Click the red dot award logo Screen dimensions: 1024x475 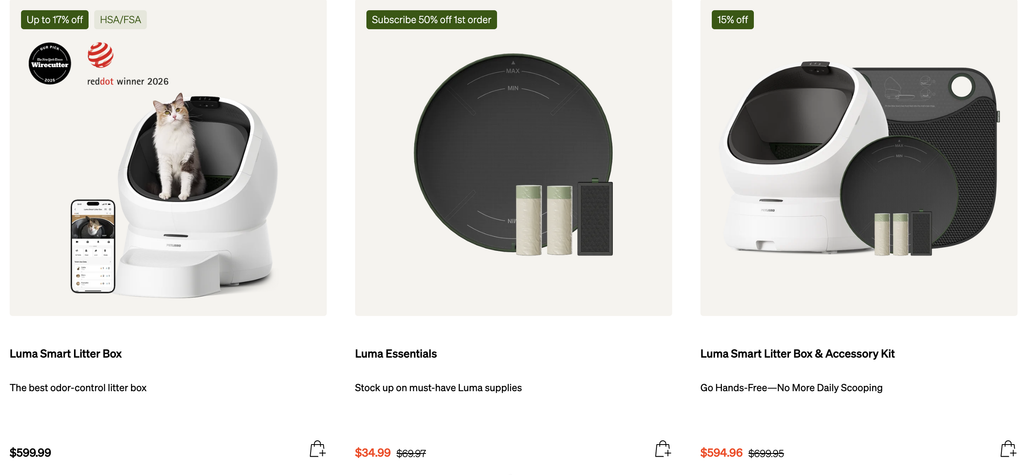(101, 56)
